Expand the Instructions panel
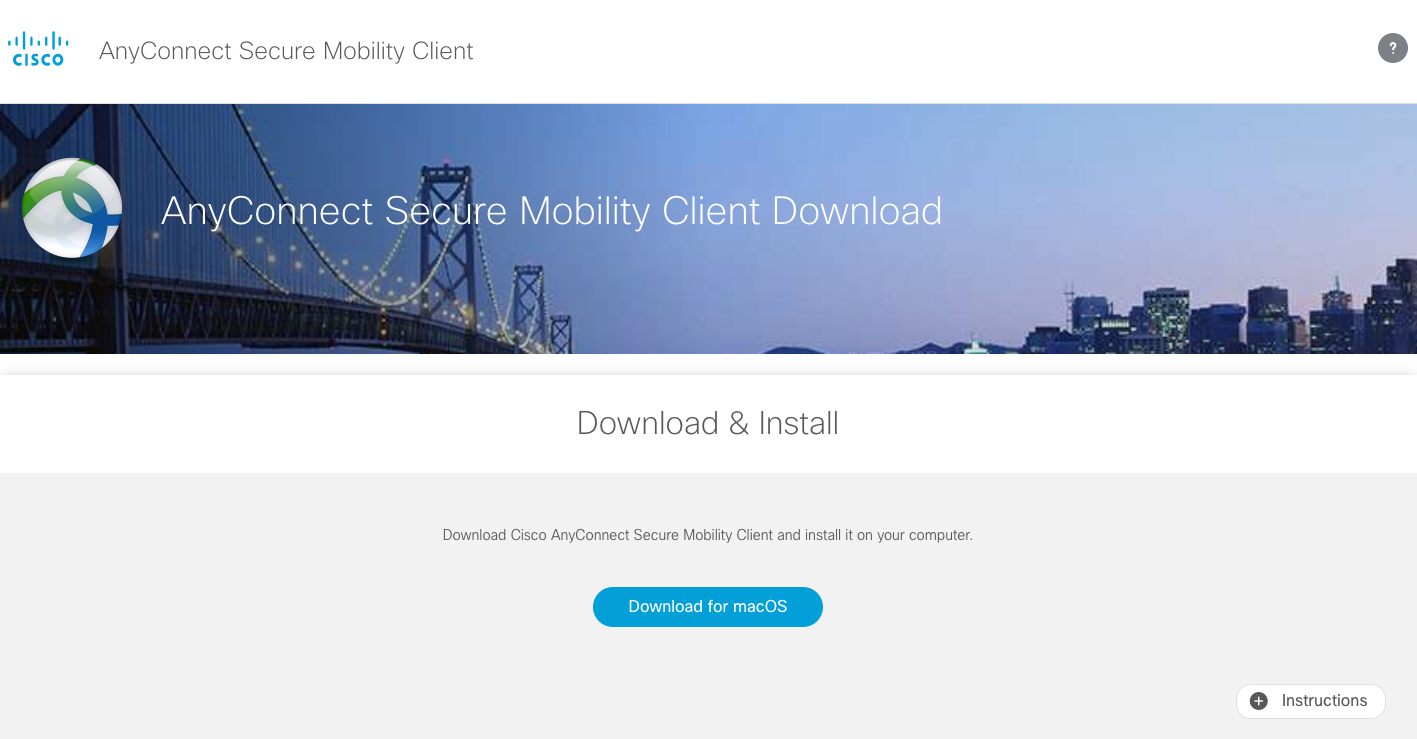The image size is (1417, 739). pos(1310,701)
